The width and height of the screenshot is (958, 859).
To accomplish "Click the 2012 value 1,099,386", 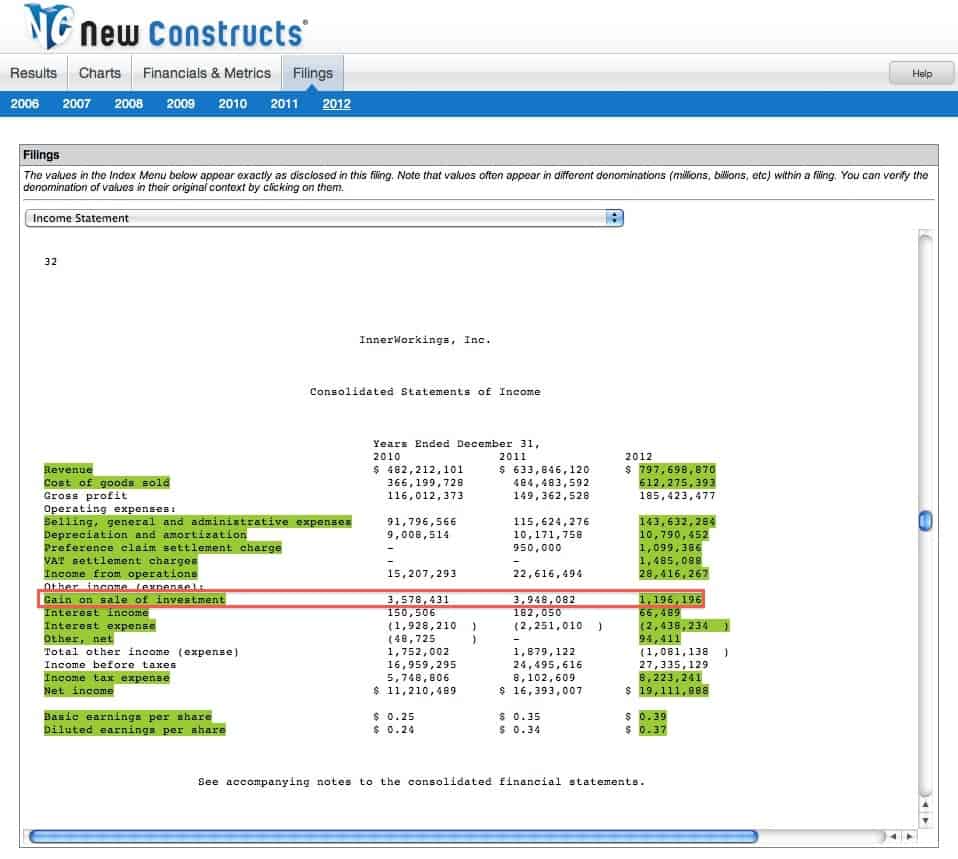I will pos(670,547).
